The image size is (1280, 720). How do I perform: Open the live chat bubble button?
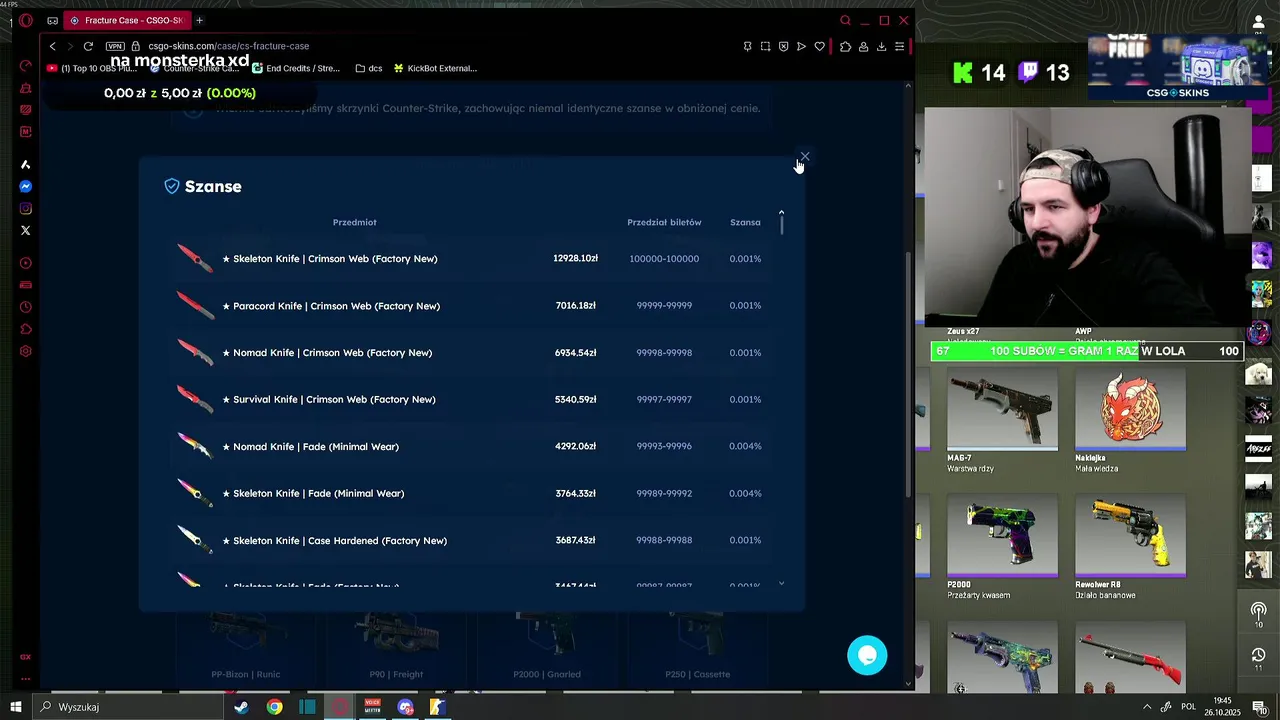[x=867, y=655]
